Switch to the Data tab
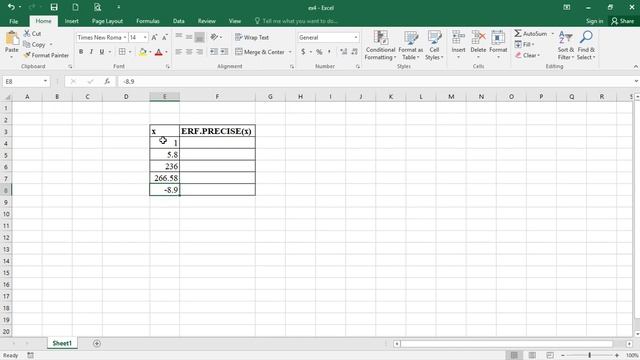The image size is (640, 360). [x=178, y=21]
